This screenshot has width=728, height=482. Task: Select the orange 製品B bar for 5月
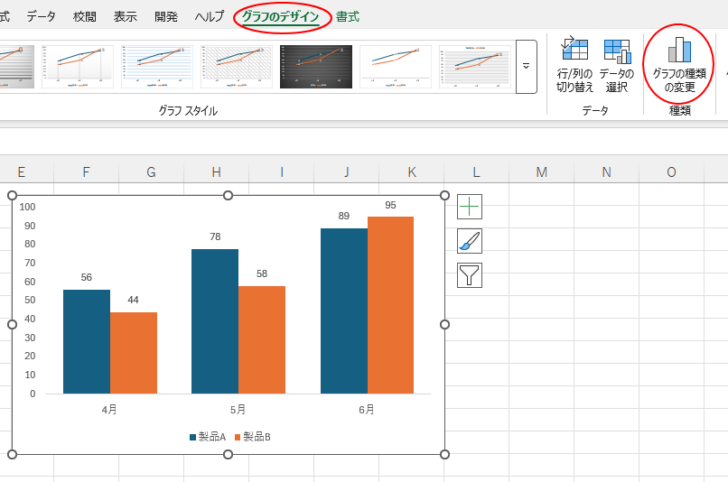pyautogui.click(x=262, y=340)
